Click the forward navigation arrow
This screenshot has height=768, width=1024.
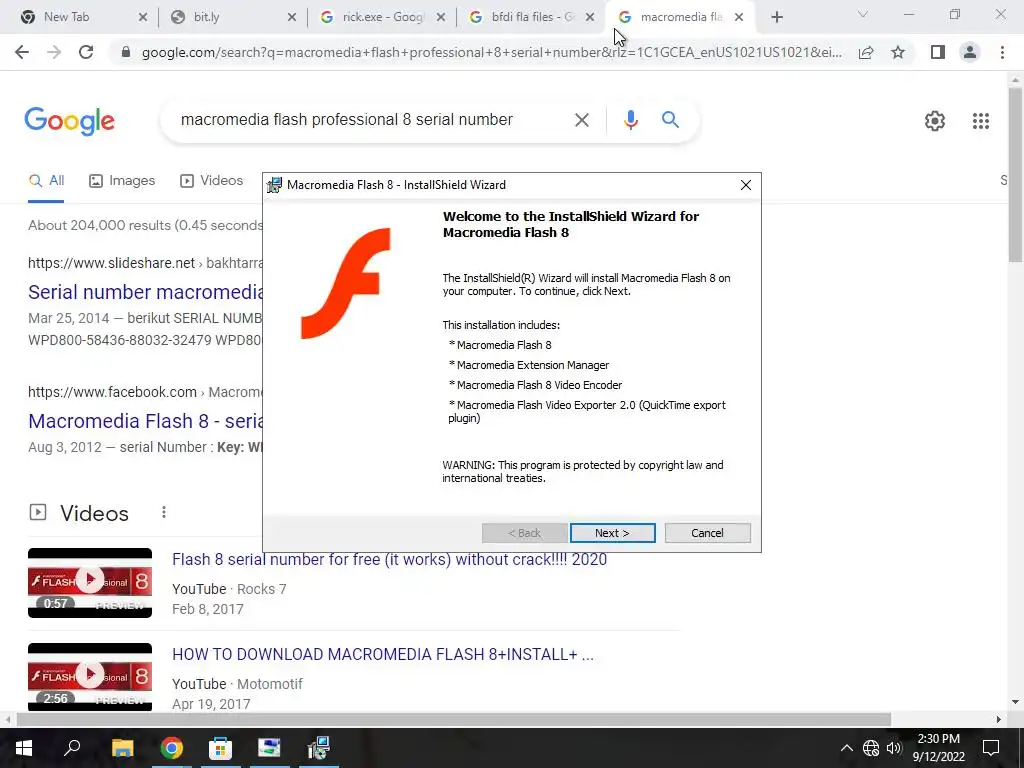(54, 52)
